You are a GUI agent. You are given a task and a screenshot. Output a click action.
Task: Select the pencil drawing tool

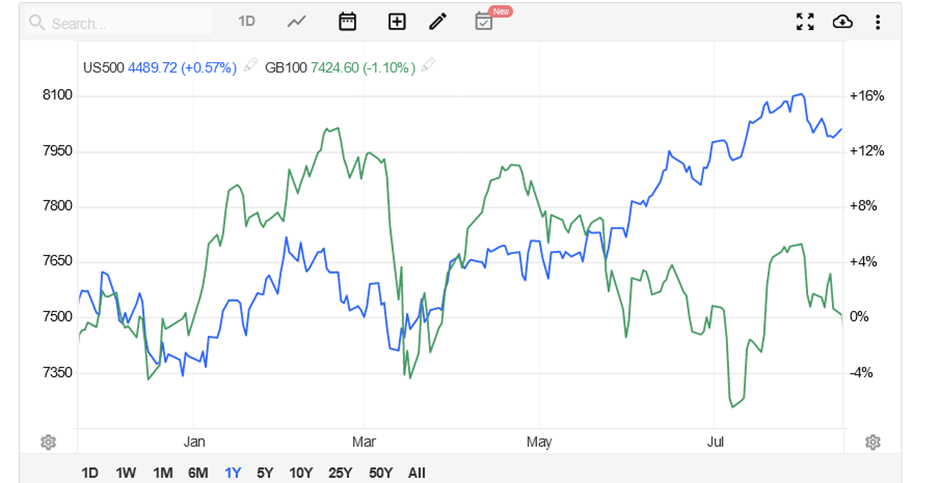437,21
